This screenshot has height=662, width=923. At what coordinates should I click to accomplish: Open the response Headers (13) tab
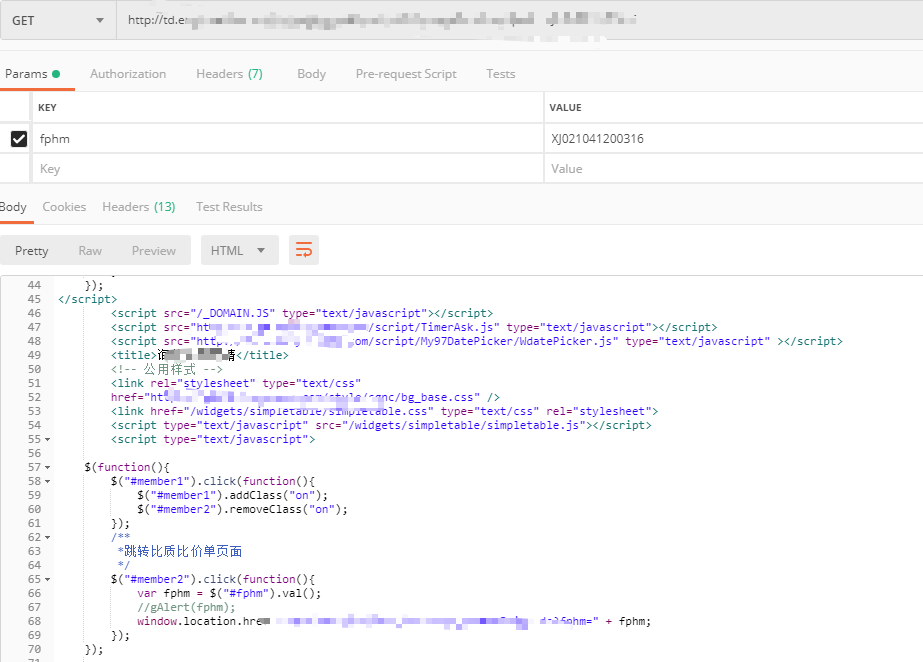coord(139,207)
